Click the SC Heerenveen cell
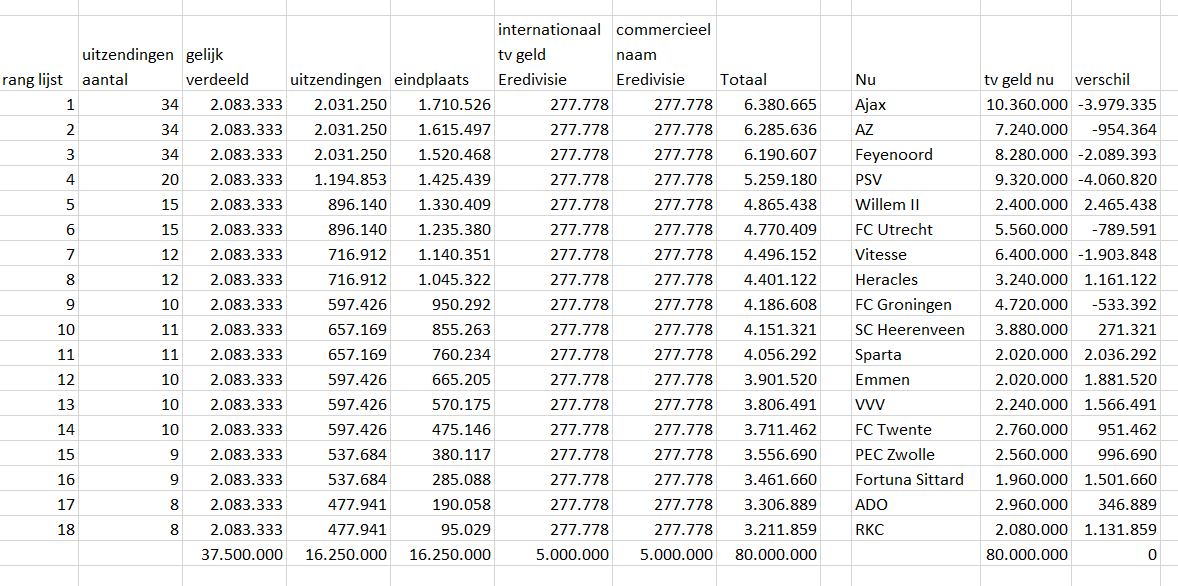Viewport: 1178px width, 586px height. (x=915, y=330)
